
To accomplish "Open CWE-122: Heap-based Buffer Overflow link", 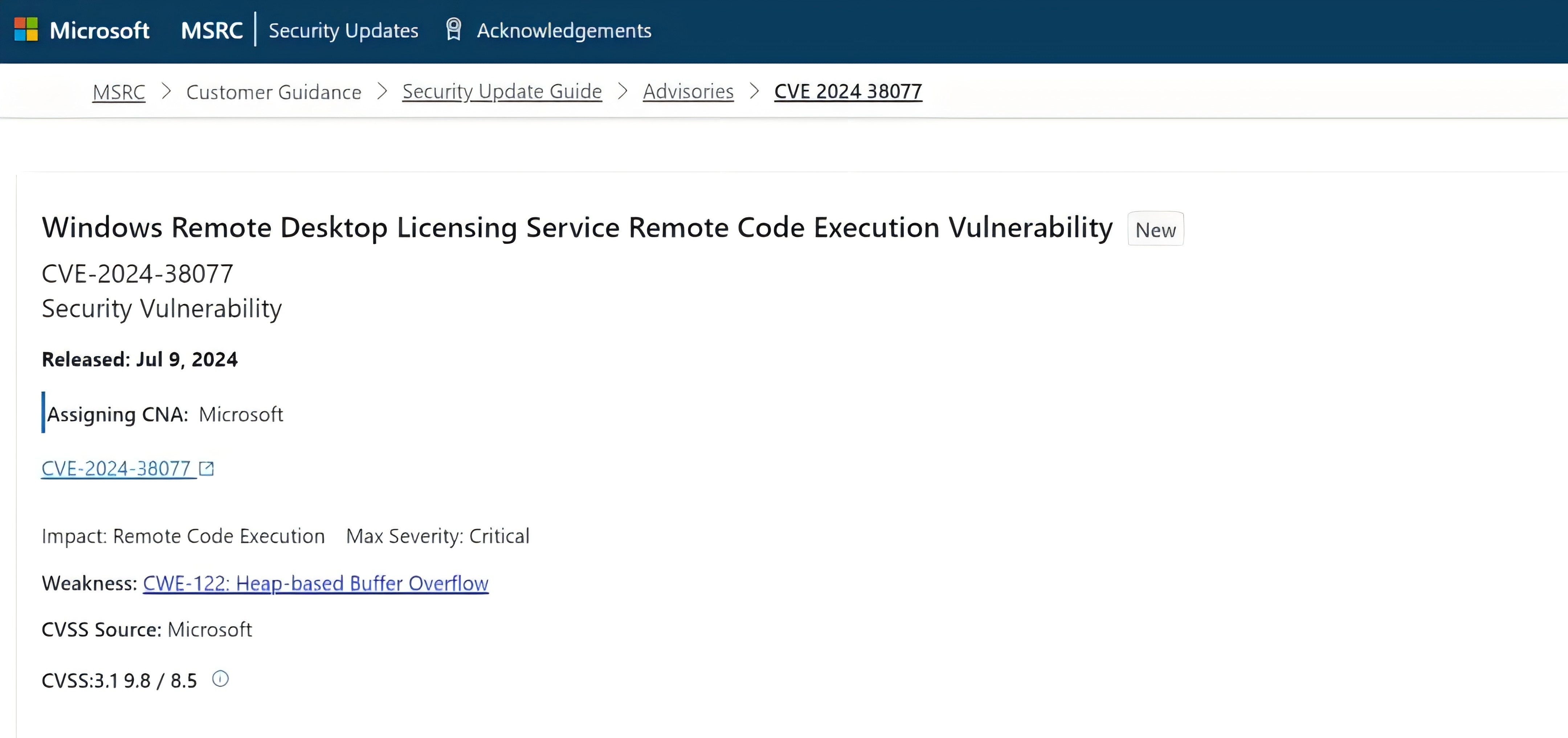I will (x=315, y=583).
